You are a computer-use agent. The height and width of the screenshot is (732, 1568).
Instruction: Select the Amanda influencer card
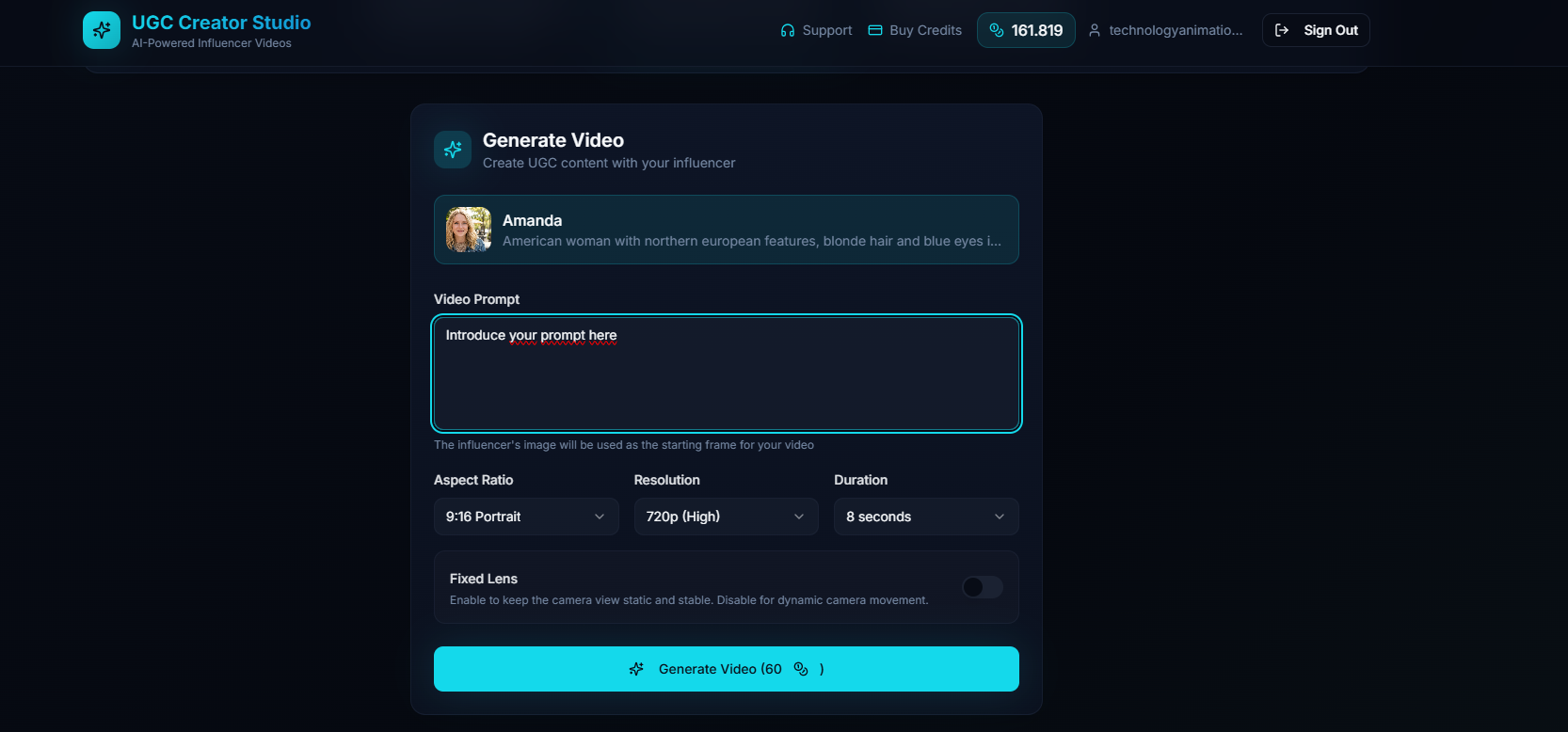(x=727, y=230)
